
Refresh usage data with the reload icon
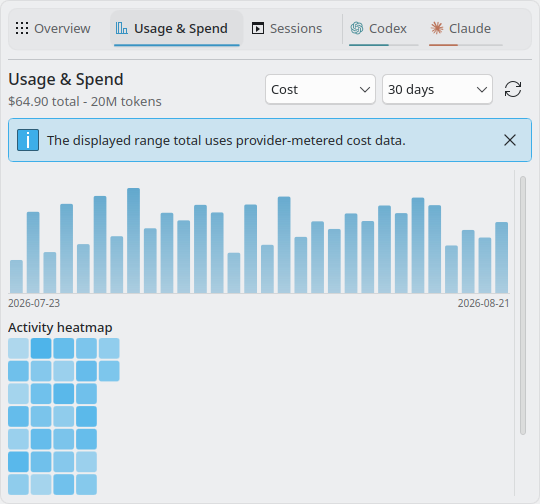(513, 89)
